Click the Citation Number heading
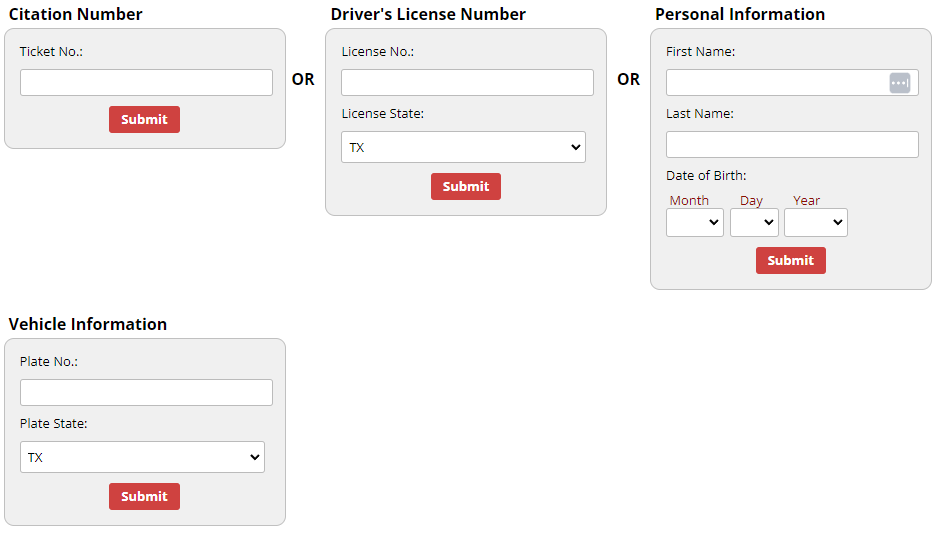This screenshot has width=935, height=542. [75, 14]
